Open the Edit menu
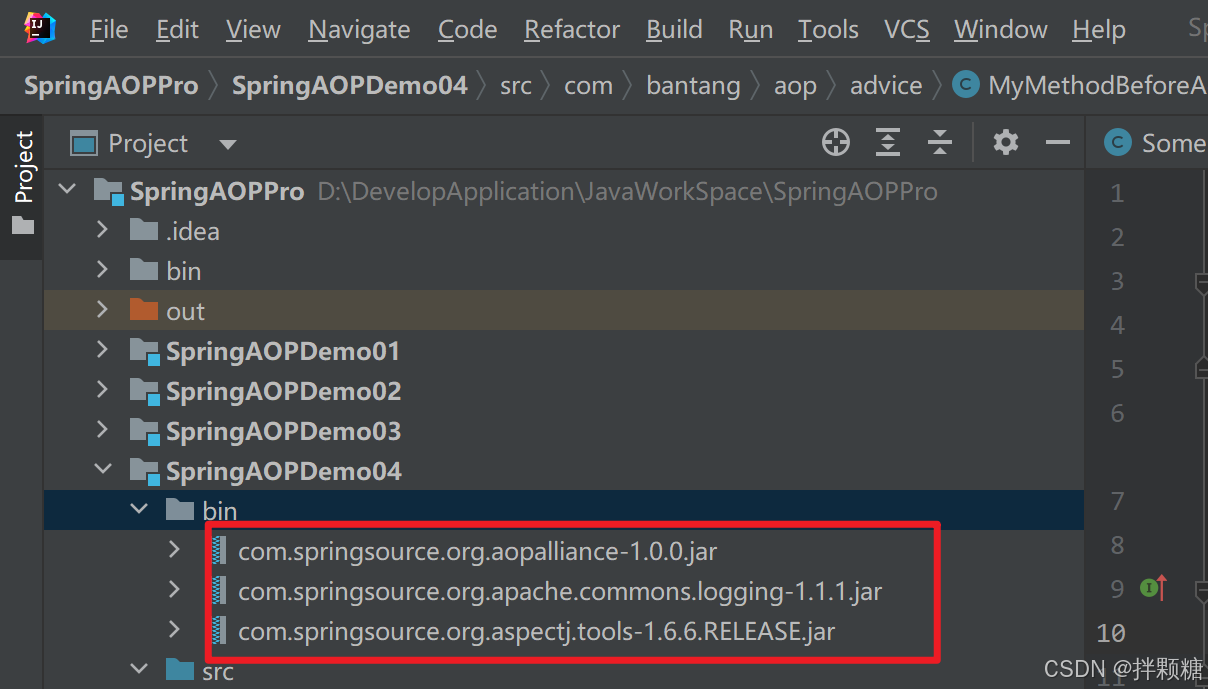Screen dimensions: 1208x689 point(177,30)
